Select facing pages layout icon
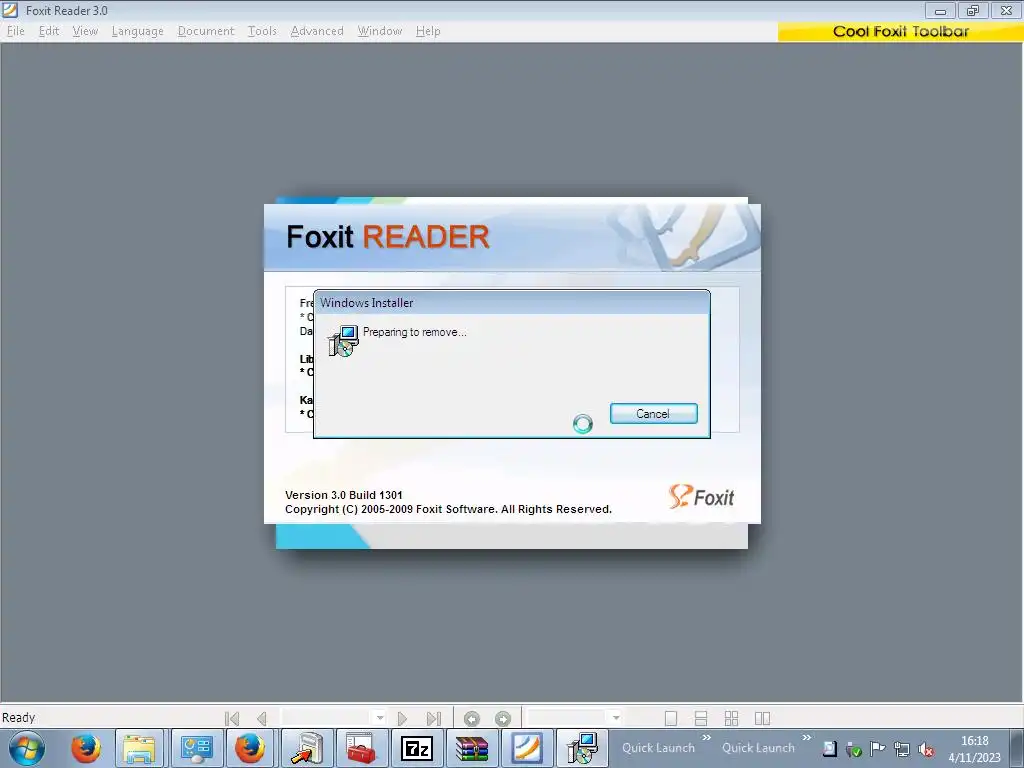The width and height of the screenshot is (1024, 768). [x=762, y=718]
